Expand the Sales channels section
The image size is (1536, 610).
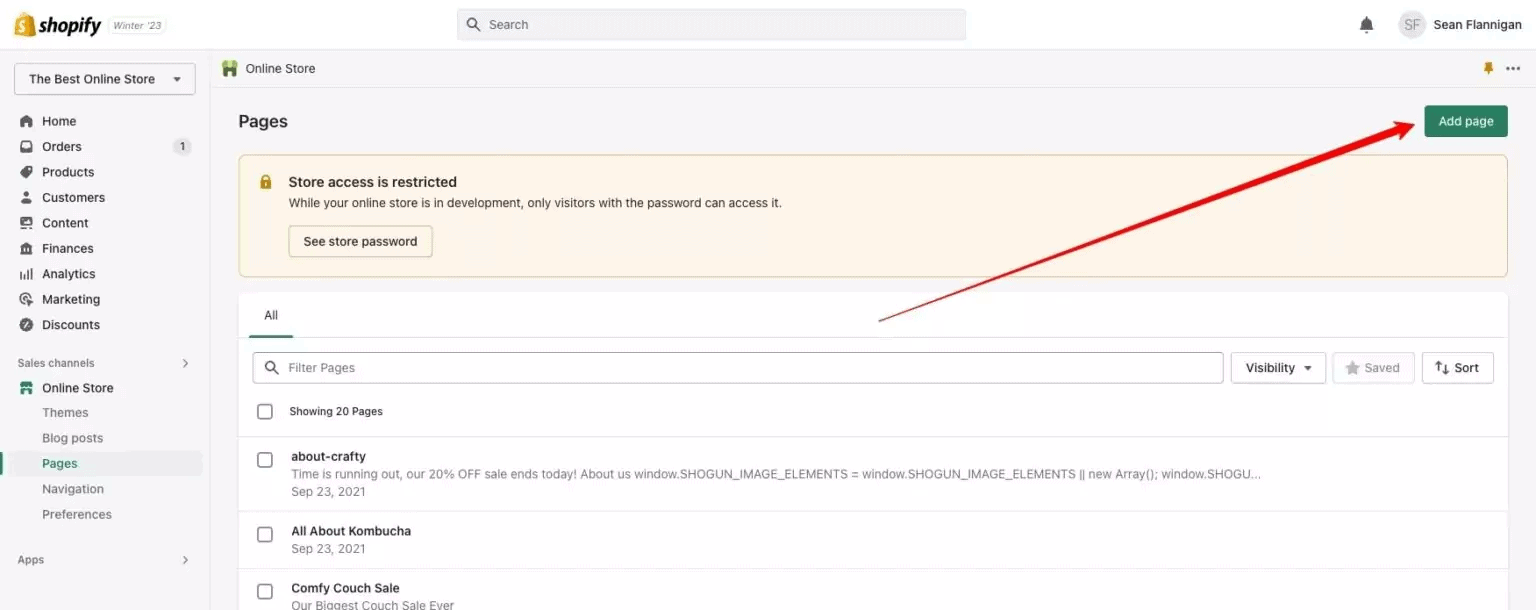[x=184, y=362]
